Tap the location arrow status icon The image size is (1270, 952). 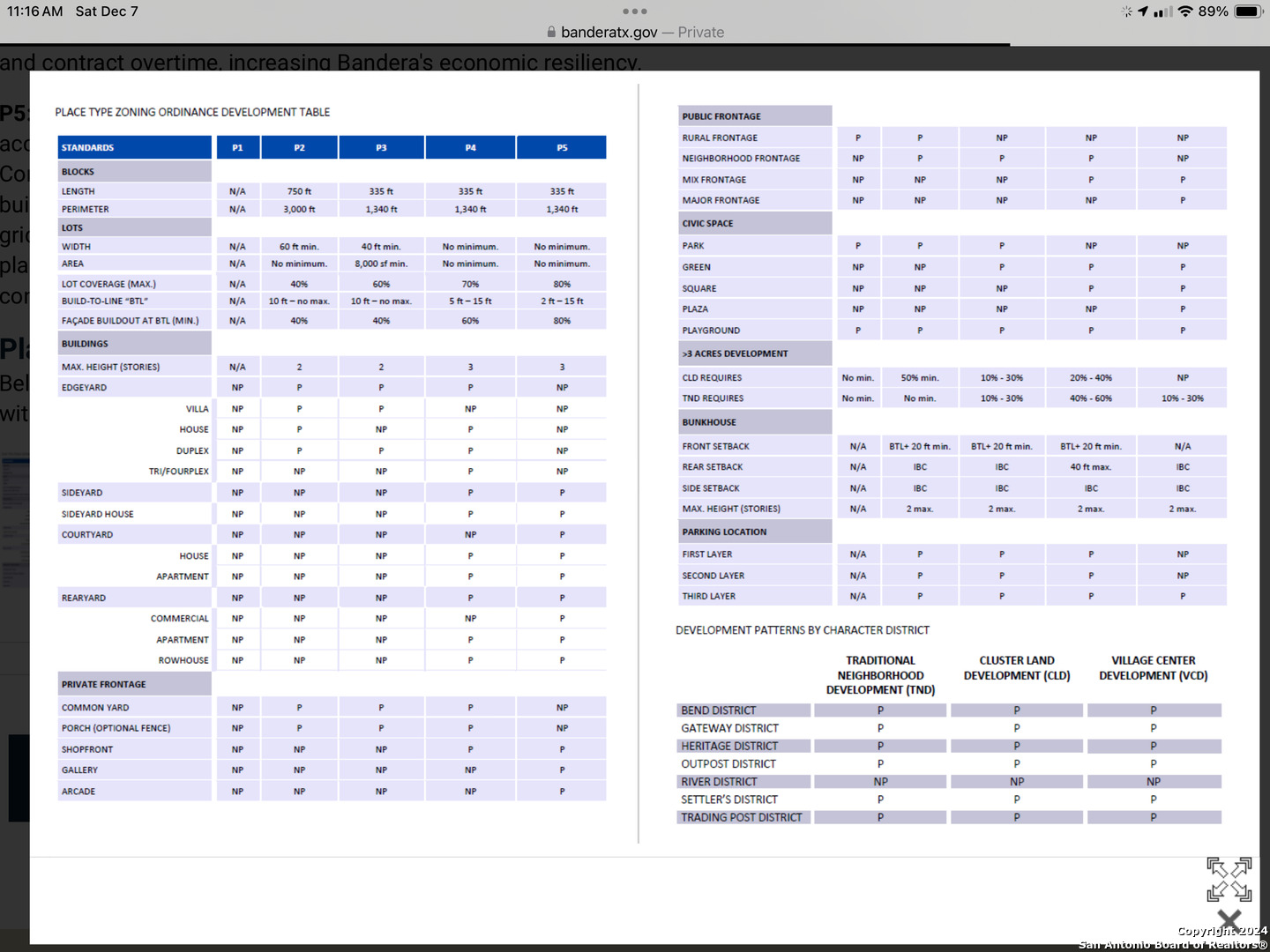pos(1143,11)
